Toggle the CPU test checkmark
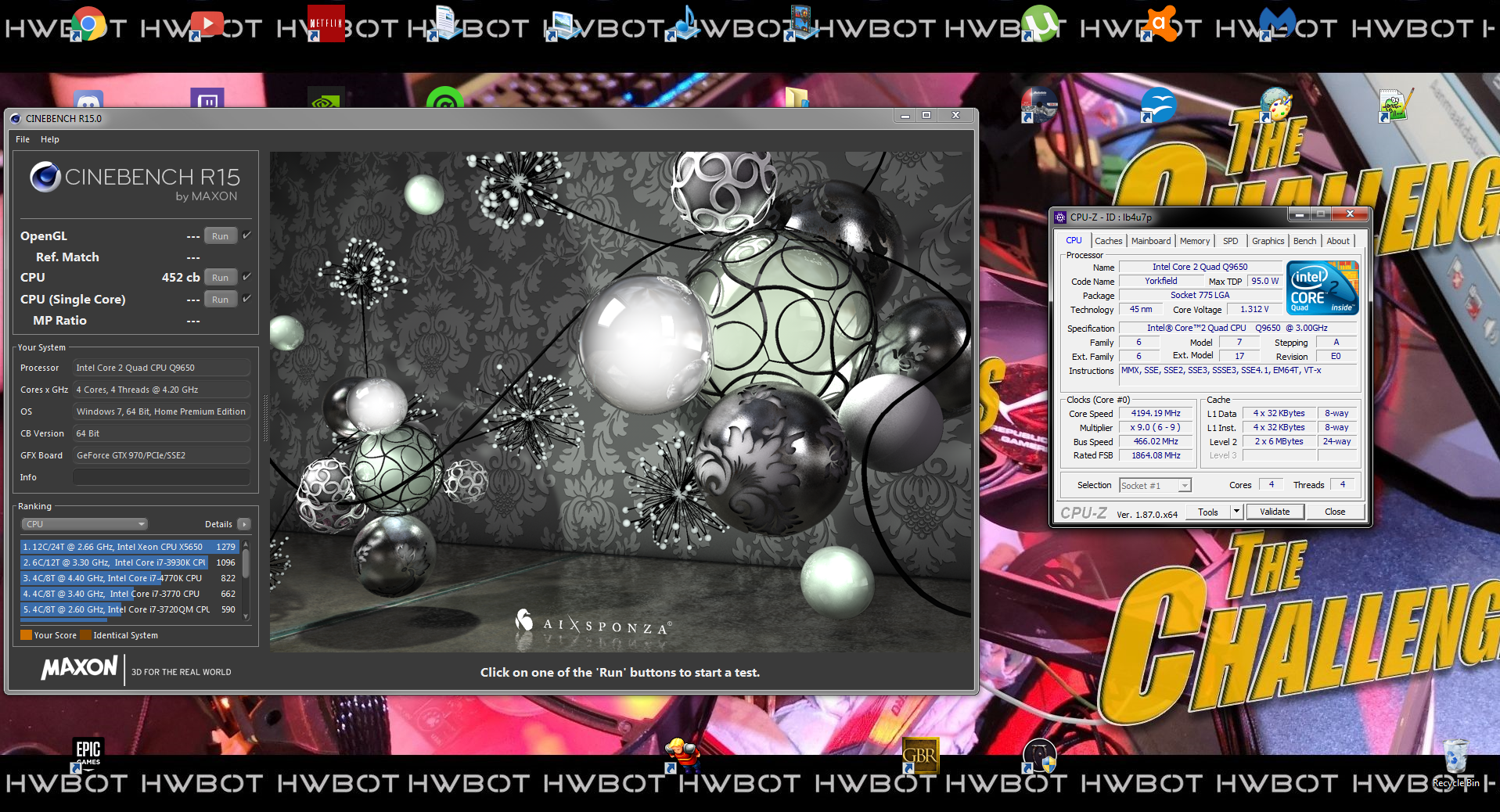This screenshot has height=812, width=1500. pos(246,277)
